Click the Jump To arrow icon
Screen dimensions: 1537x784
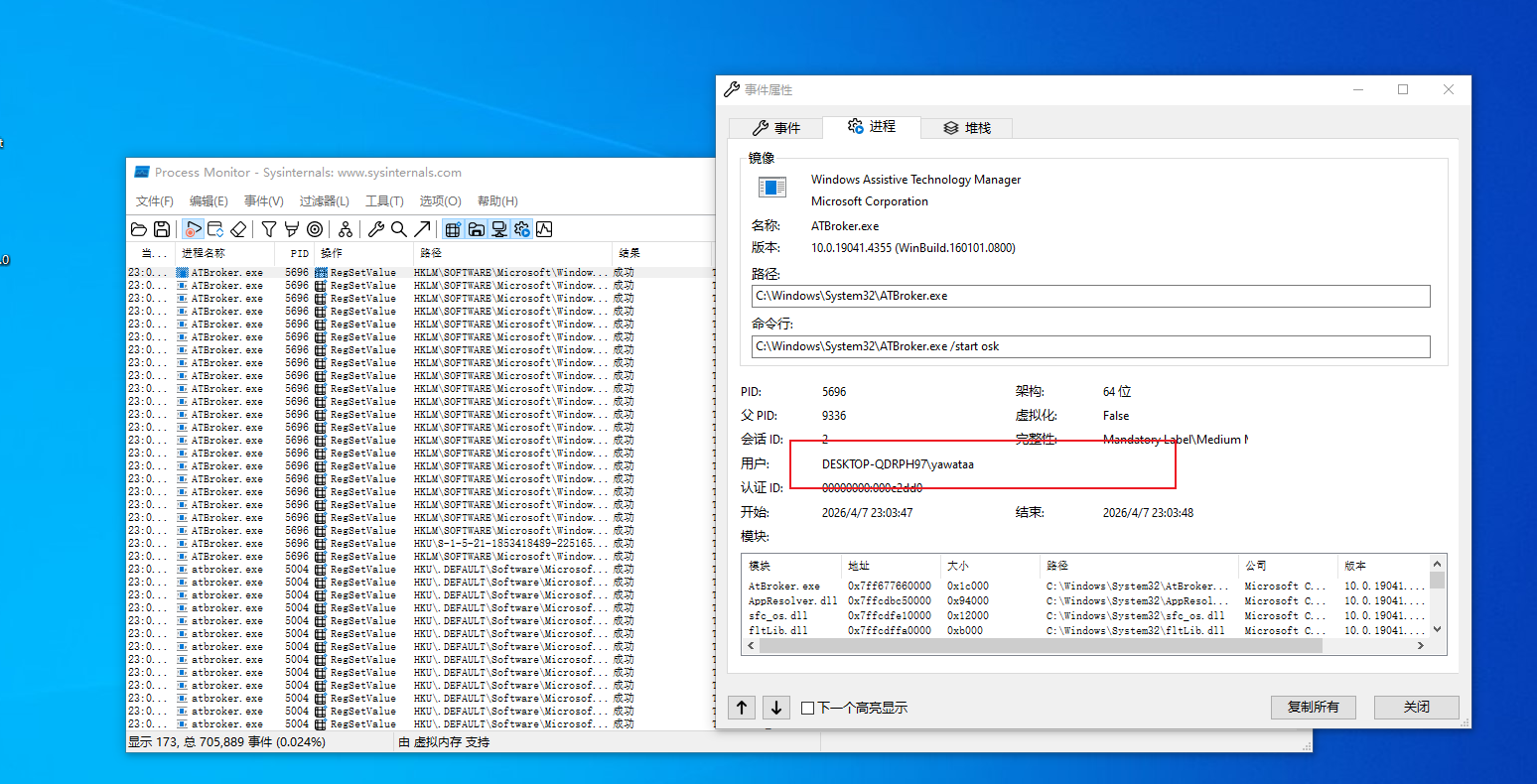(x=422, y=229)
